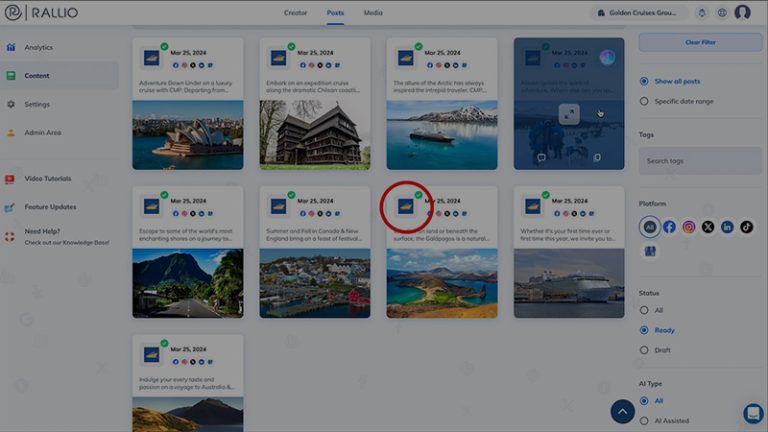Image resolution: width=768 pixels, height=432 pixels.
Task: Switch to the Creator tab
Action: (295, 13)
